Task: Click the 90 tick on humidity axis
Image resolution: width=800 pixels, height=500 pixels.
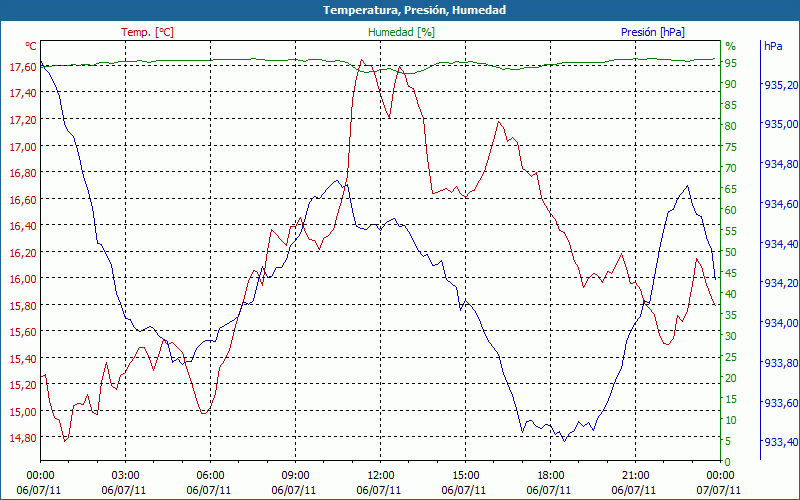Action: [731, 84]
